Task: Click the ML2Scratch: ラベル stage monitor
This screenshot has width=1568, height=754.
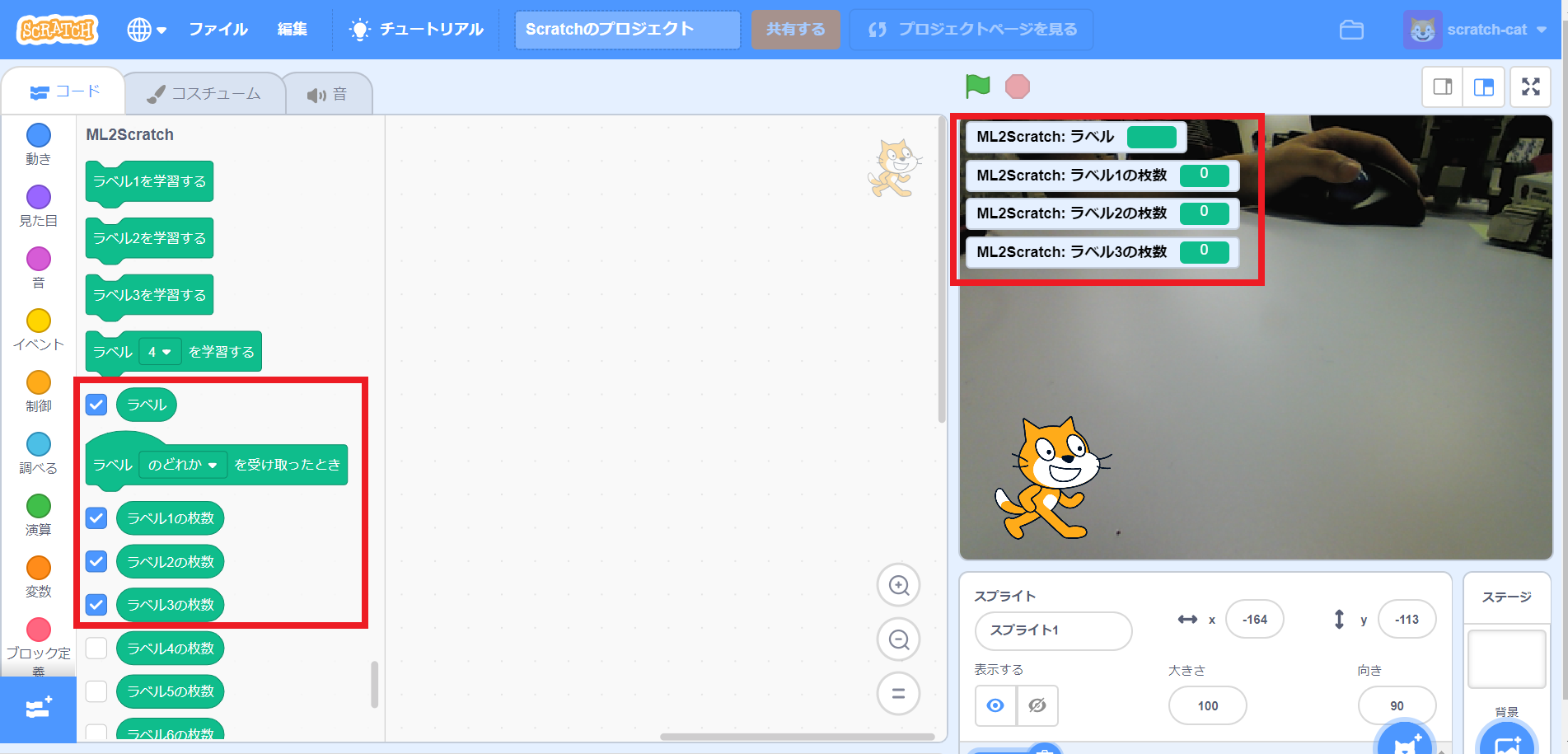Action: (x=1076, y=137)
